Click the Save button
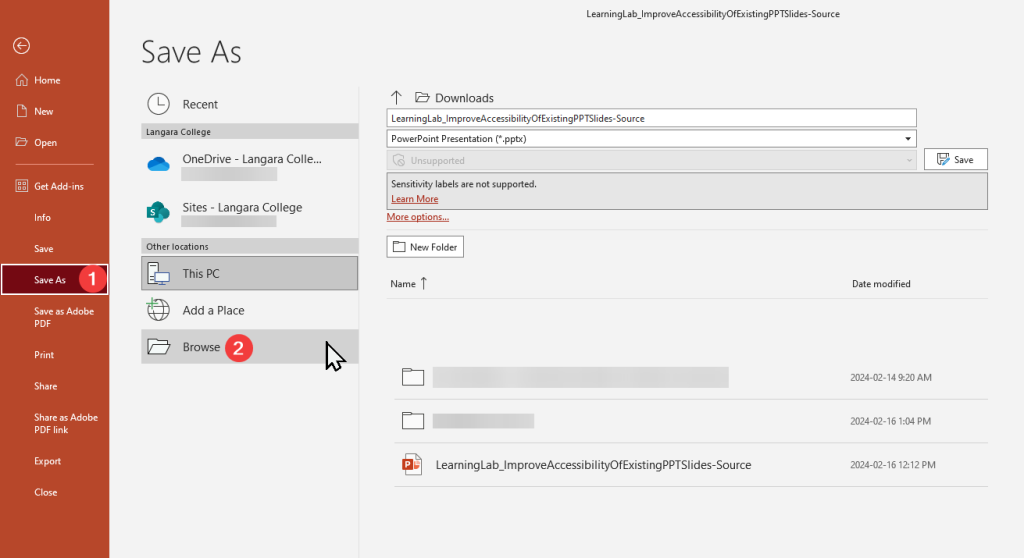 tap(955, 160)
